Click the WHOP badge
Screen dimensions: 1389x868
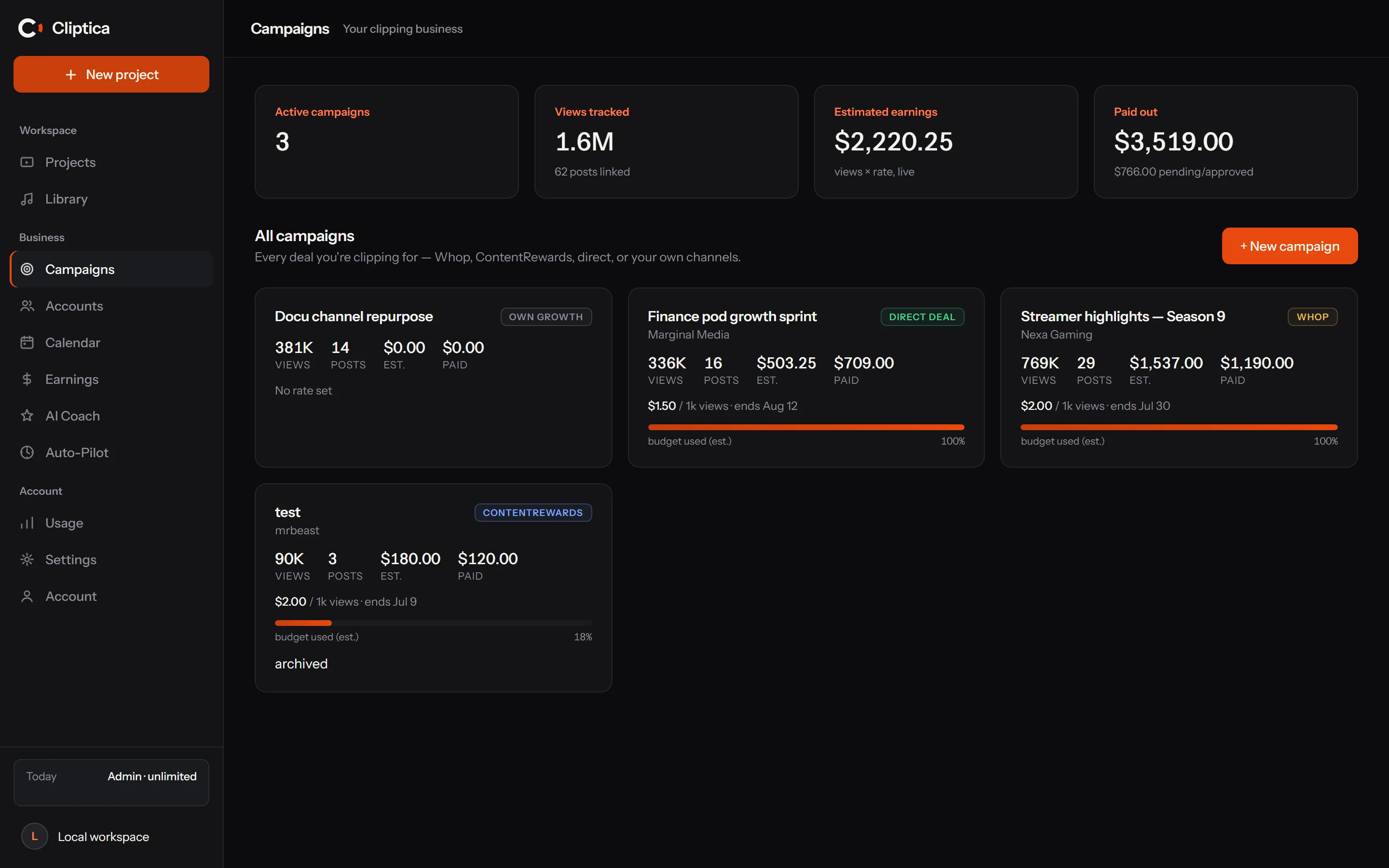[1313, 317]
